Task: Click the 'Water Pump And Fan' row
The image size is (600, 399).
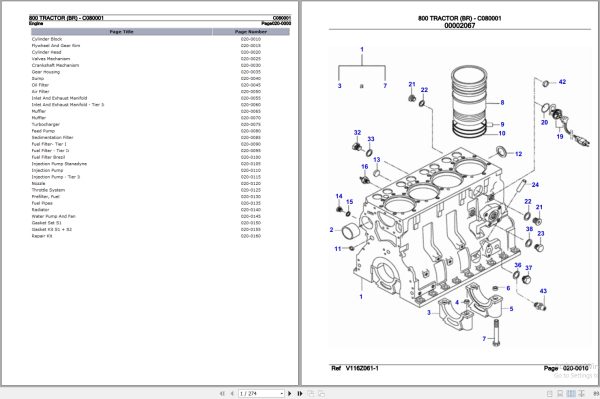Action: pyautogui.click(x=160, y=216)
